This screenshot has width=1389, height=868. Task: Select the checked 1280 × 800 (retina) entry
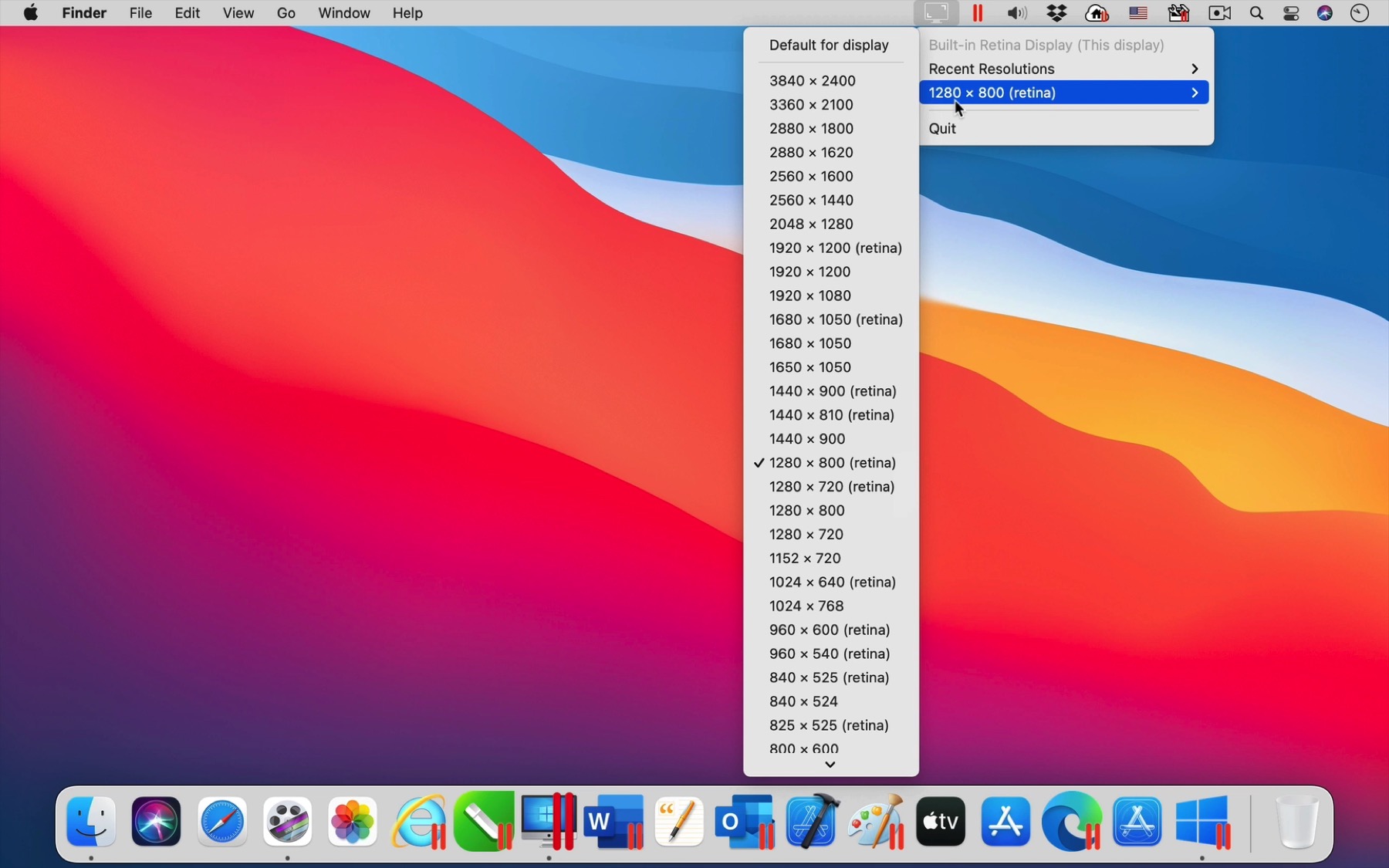(833, 463)
